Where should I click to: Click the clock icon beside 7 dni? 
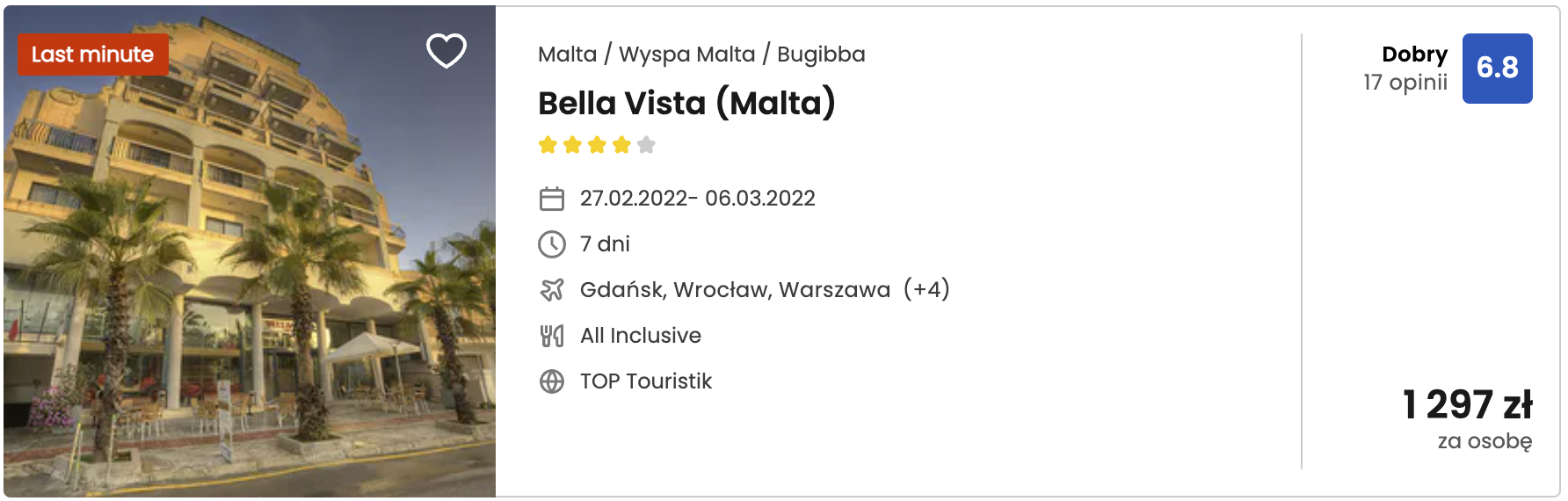click(552, 244)
